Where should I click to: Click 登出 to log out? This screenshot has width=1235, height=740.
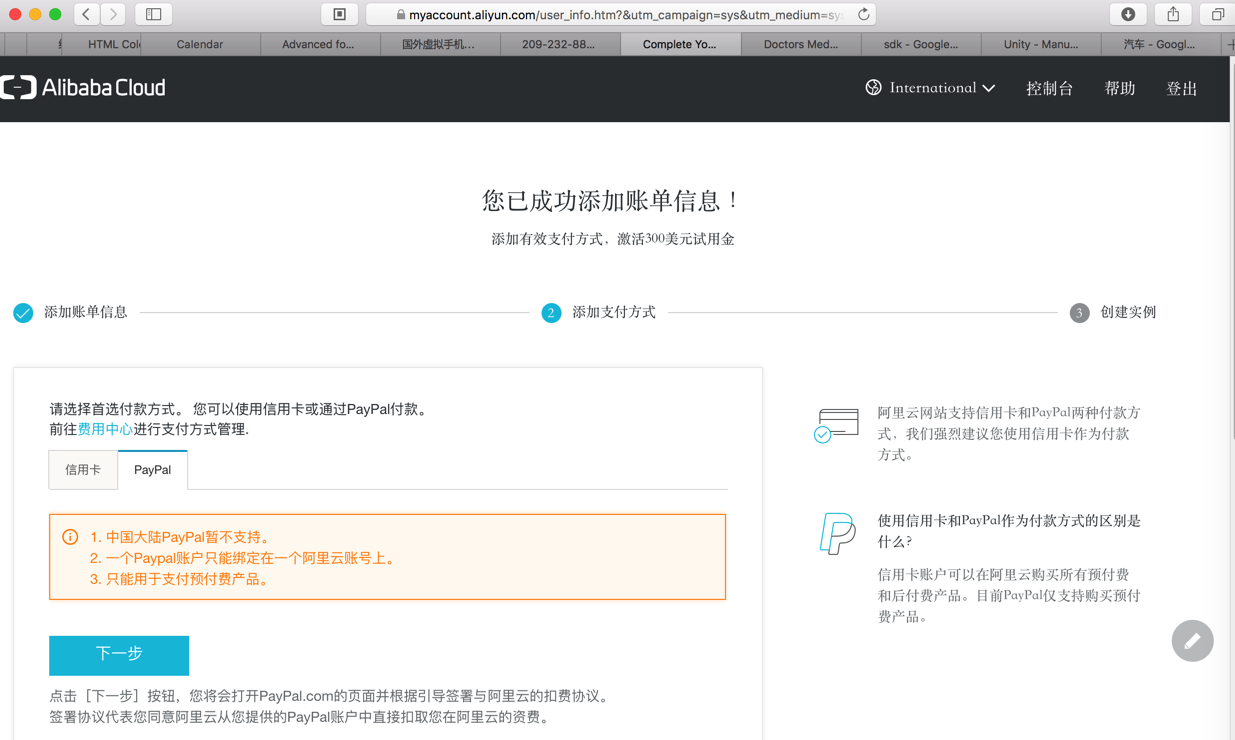click(x=1181, y=88)
